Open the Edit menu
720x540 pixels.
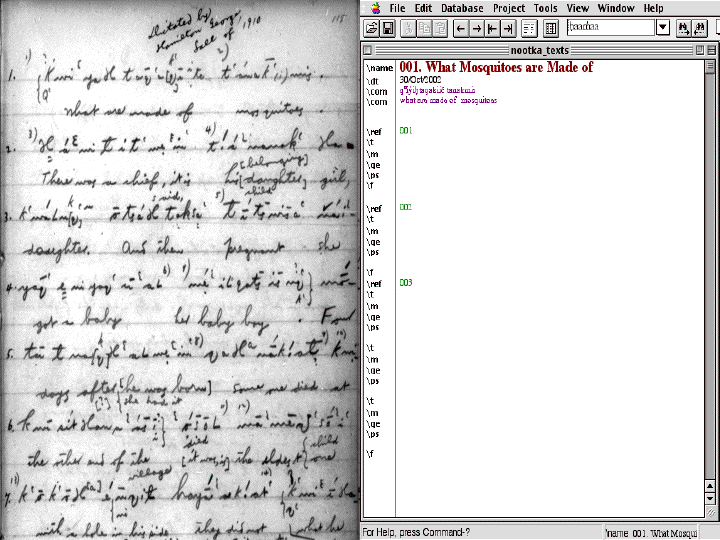click(x=423, y=8)
